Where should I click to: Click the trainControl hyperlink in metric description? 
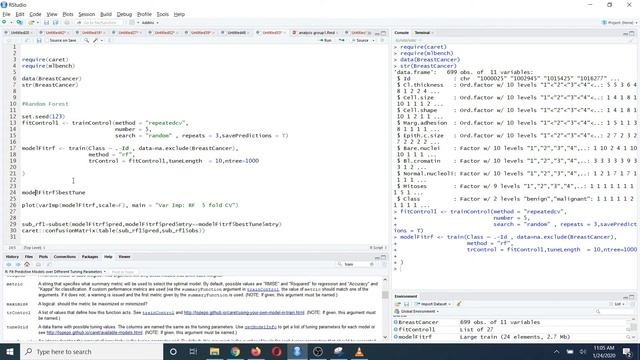click(x=263, y=289)
